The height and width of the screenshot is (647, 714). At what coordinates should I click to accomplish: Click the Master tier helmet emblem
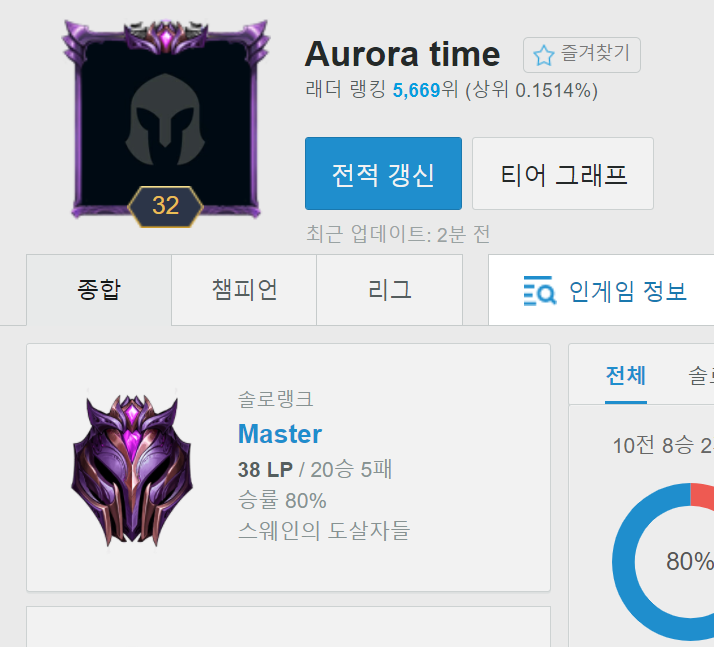tap(132, 469)
